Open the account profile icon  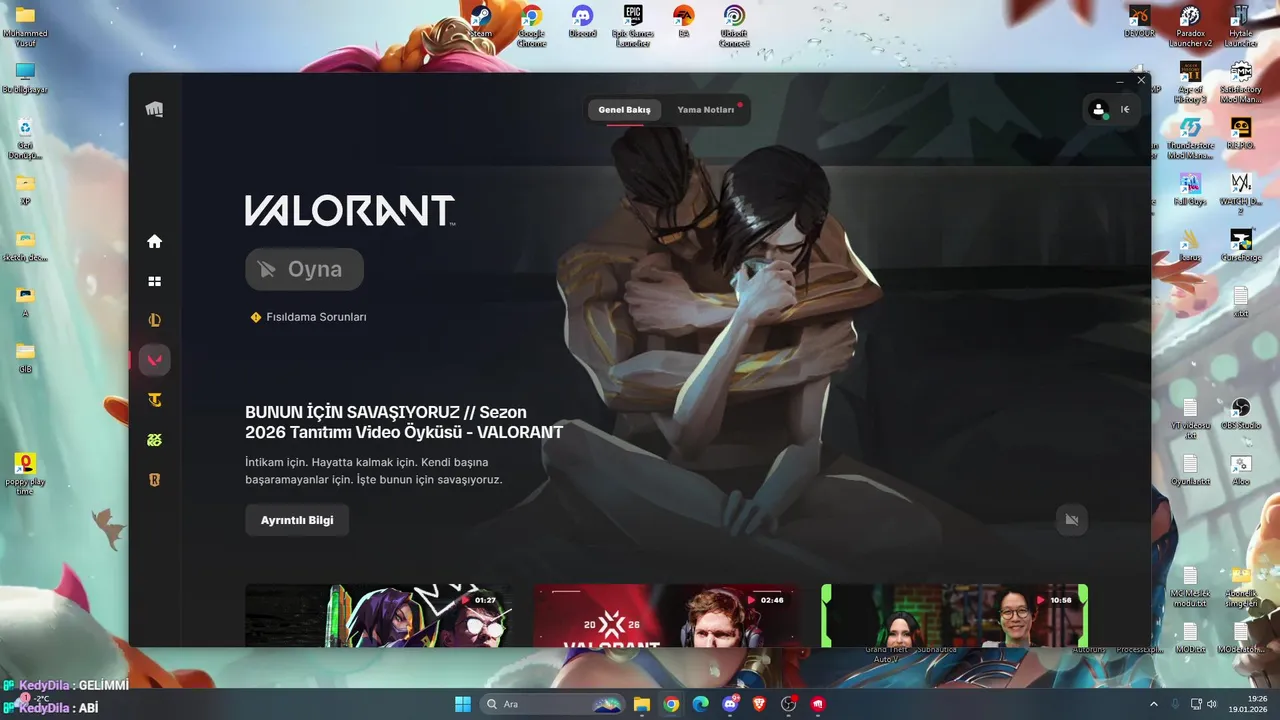(x=1099, y=110)
